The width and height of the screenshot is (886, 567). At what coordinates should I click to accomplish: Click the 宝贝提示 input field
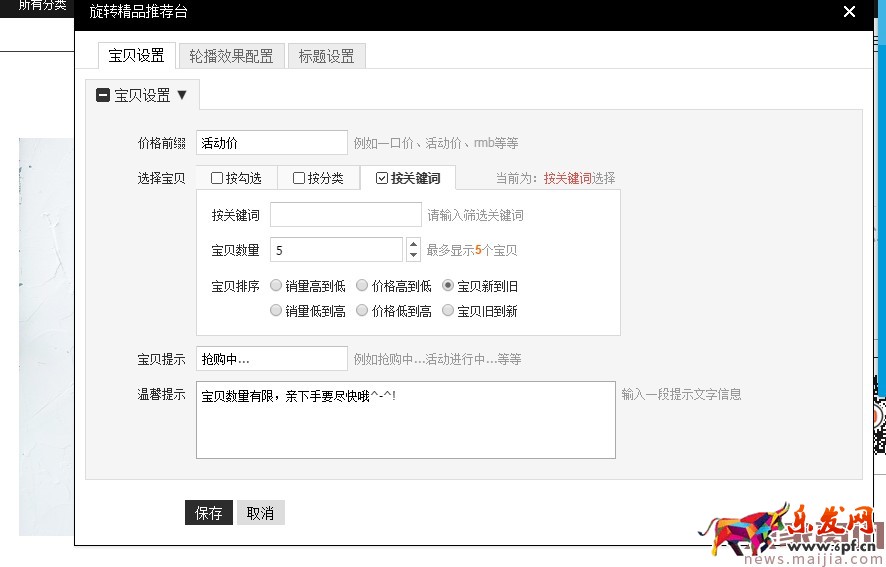[x=272, y=358]
